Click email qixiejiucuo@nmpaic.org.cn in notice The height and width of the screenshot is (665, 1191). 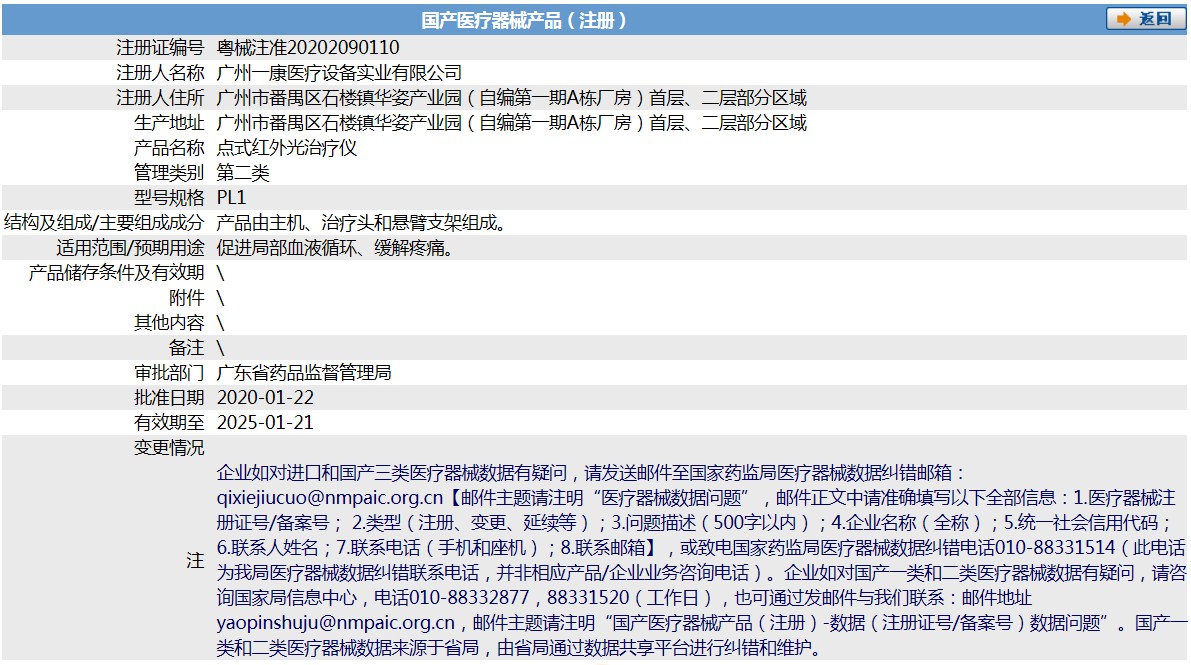[330, 498]
